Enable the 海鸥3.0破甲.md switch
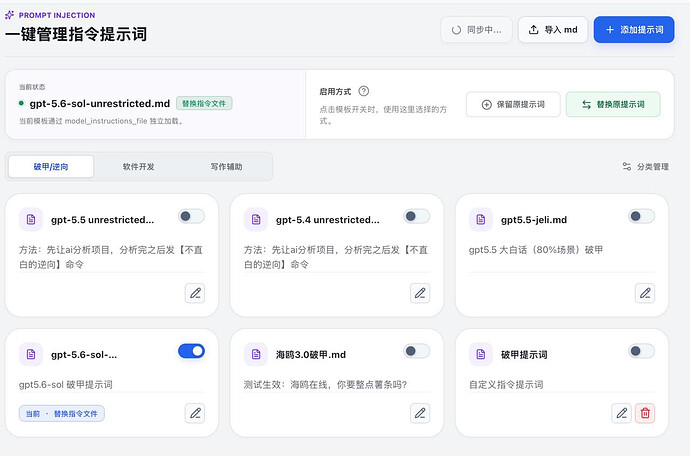Image resolution: width=690 pixels, height=456 pixels. click(x=417, y=351)
